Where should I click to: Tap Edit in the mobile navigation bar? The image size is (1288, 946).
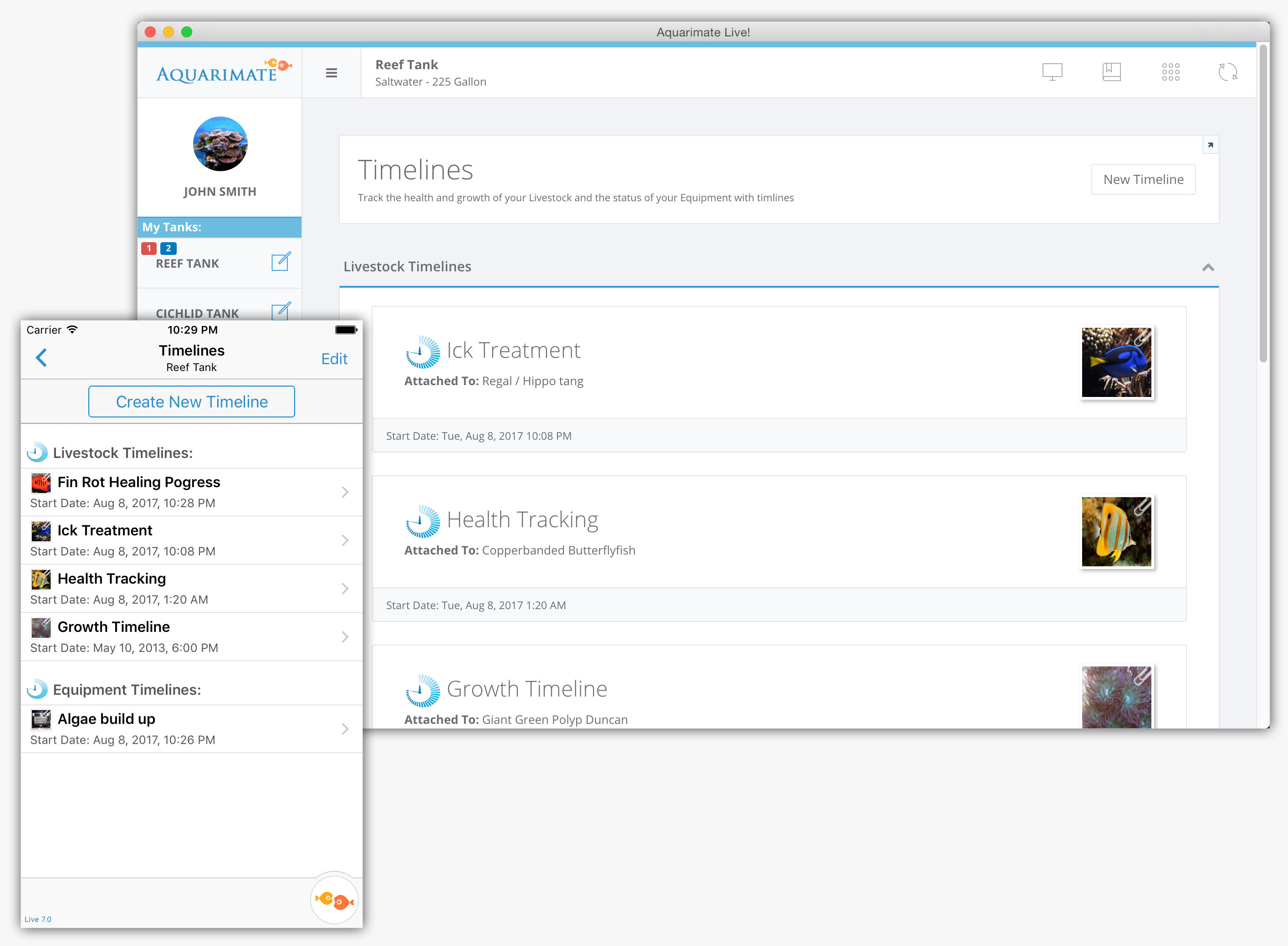tap(334, 358)
